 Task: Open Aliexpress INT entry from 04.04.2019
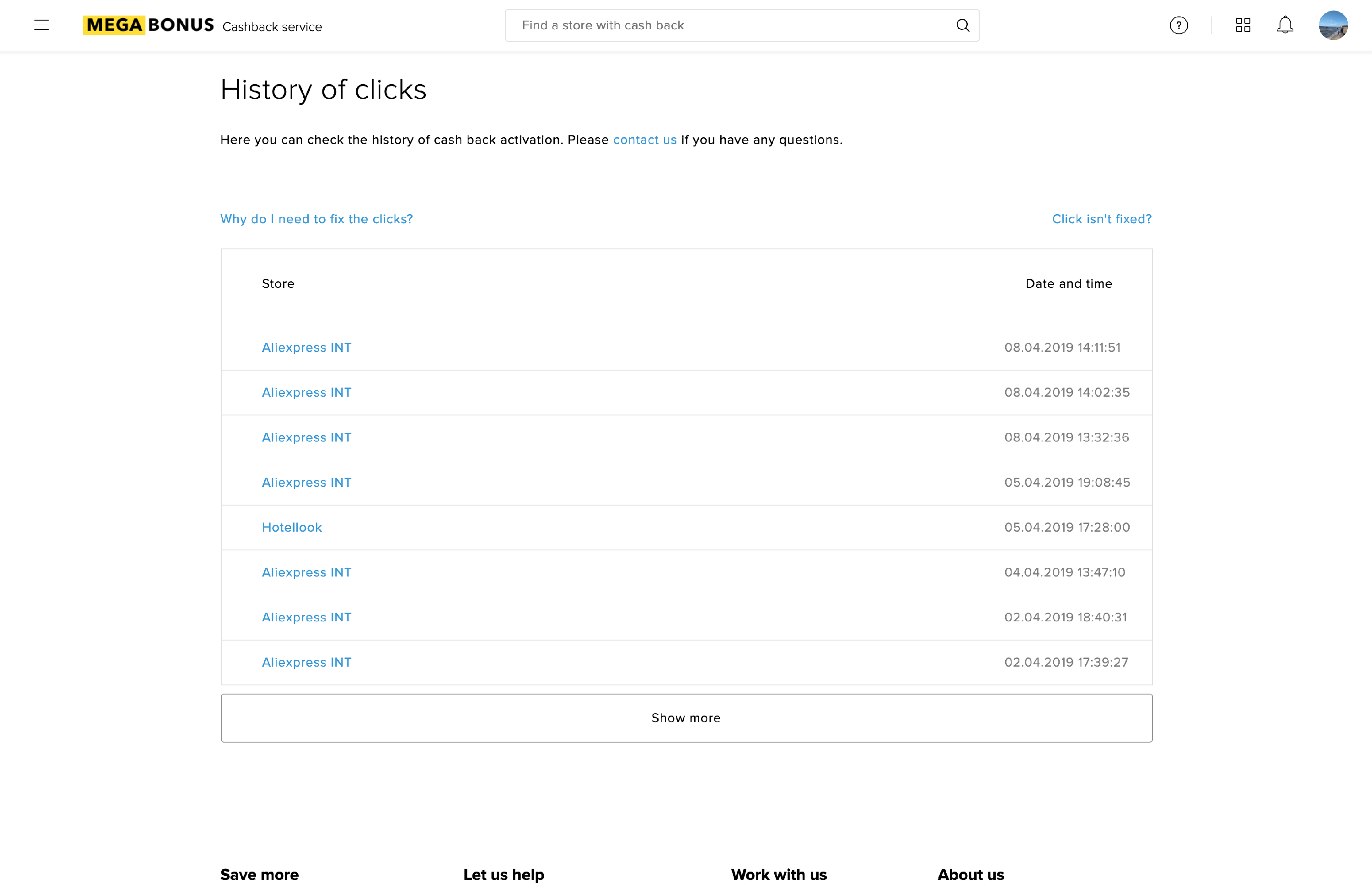click(307, 572)
